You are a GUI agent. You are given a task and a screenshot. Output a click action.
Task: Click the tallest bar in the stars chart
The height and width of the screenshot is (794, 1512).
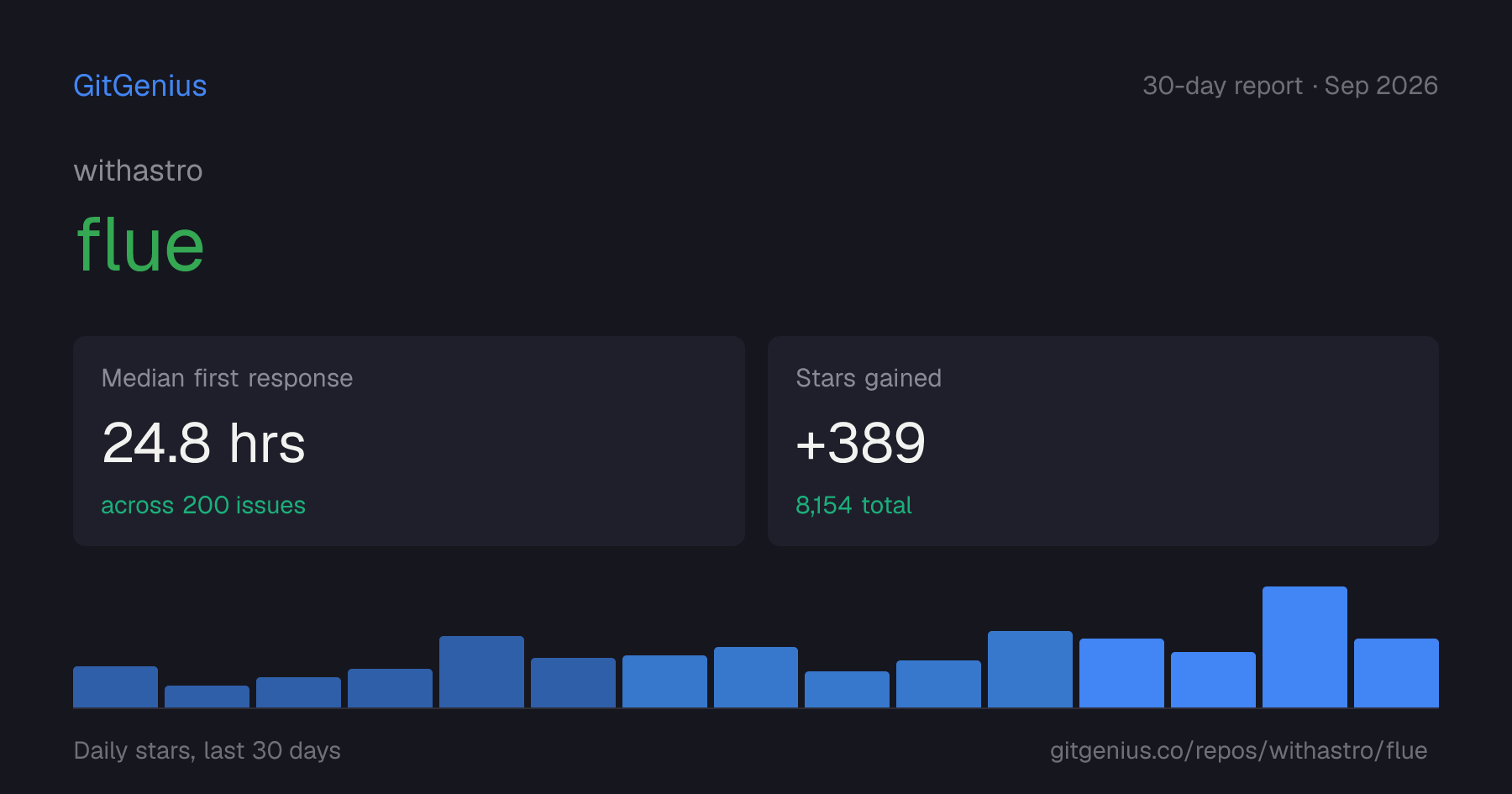pyautogui.click(x=1305, y=647)
